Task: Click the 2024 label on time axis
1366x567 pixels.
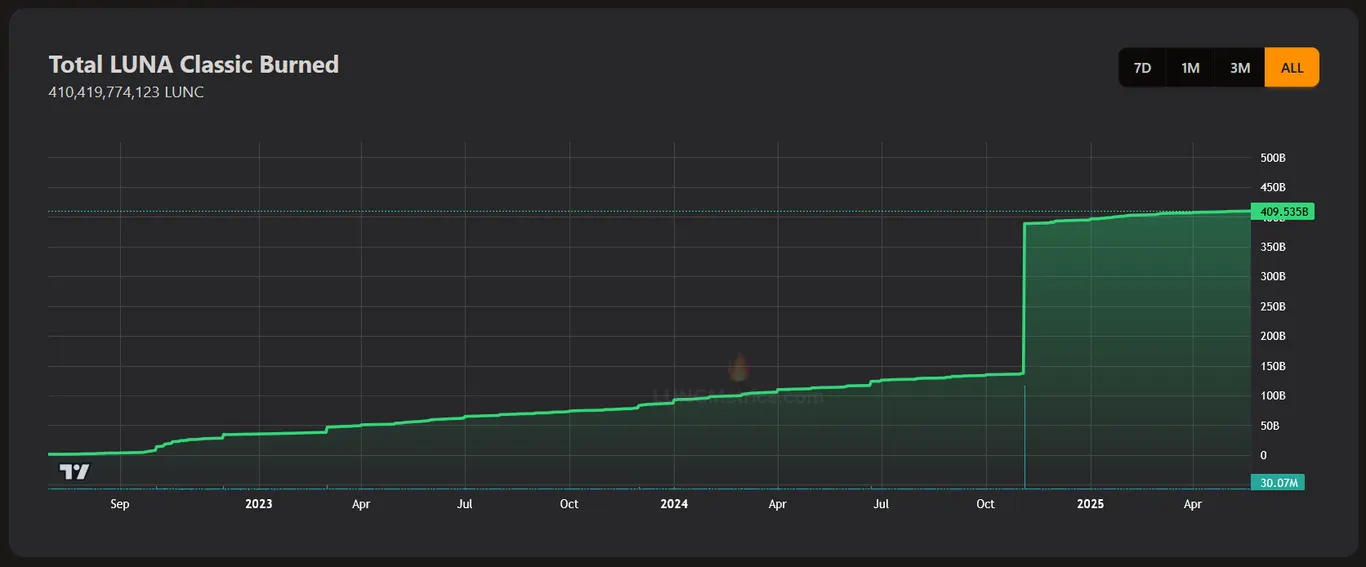Action: (x=674, y=504)
